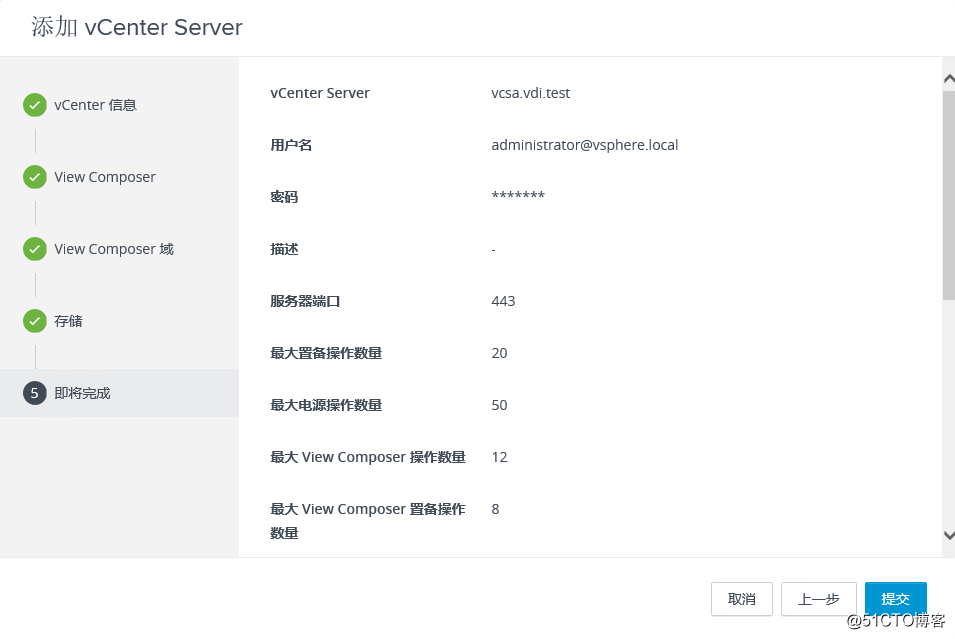This screenshot has width=955, height=639.
Task: Open the View Composer 域 step
Action: pos(114,249)
